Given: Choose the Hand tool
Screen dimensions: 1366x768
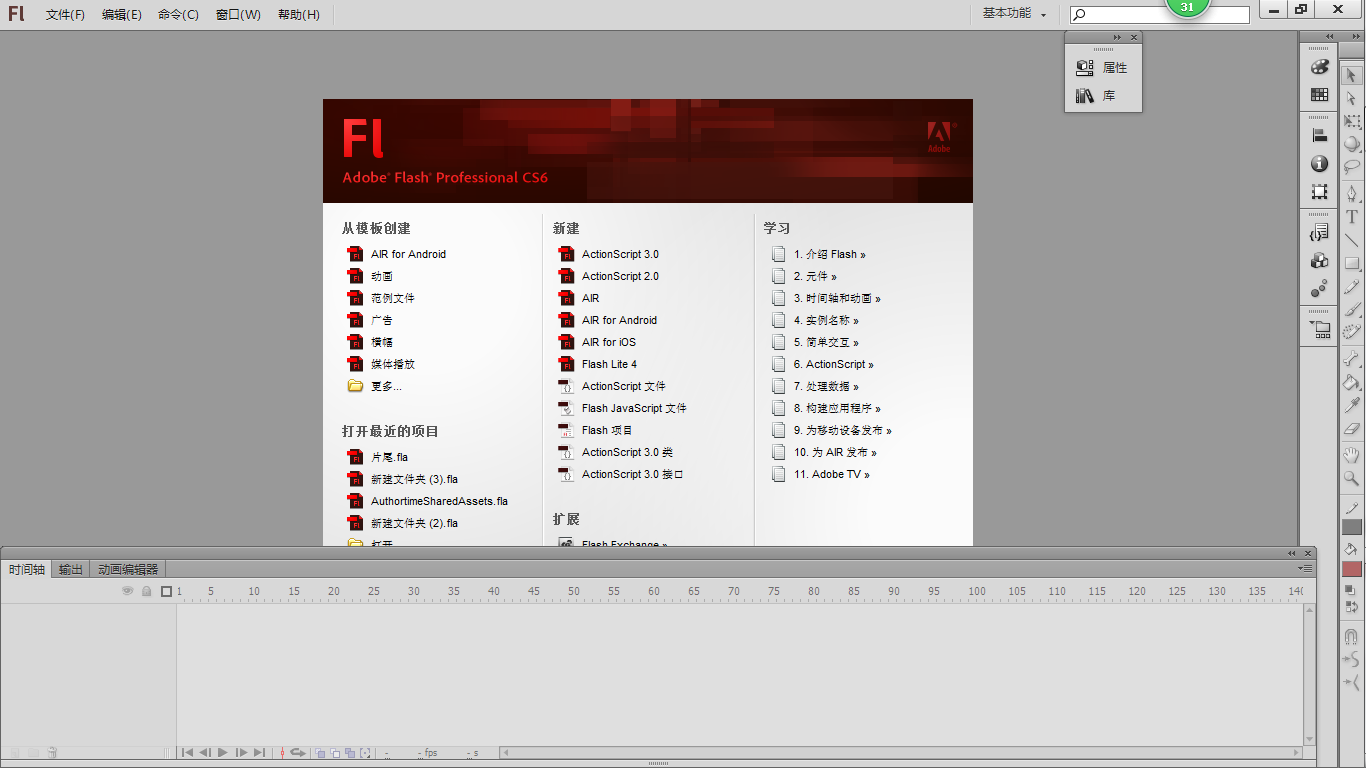Looking at the screenshot, I should pos(1351,455).
